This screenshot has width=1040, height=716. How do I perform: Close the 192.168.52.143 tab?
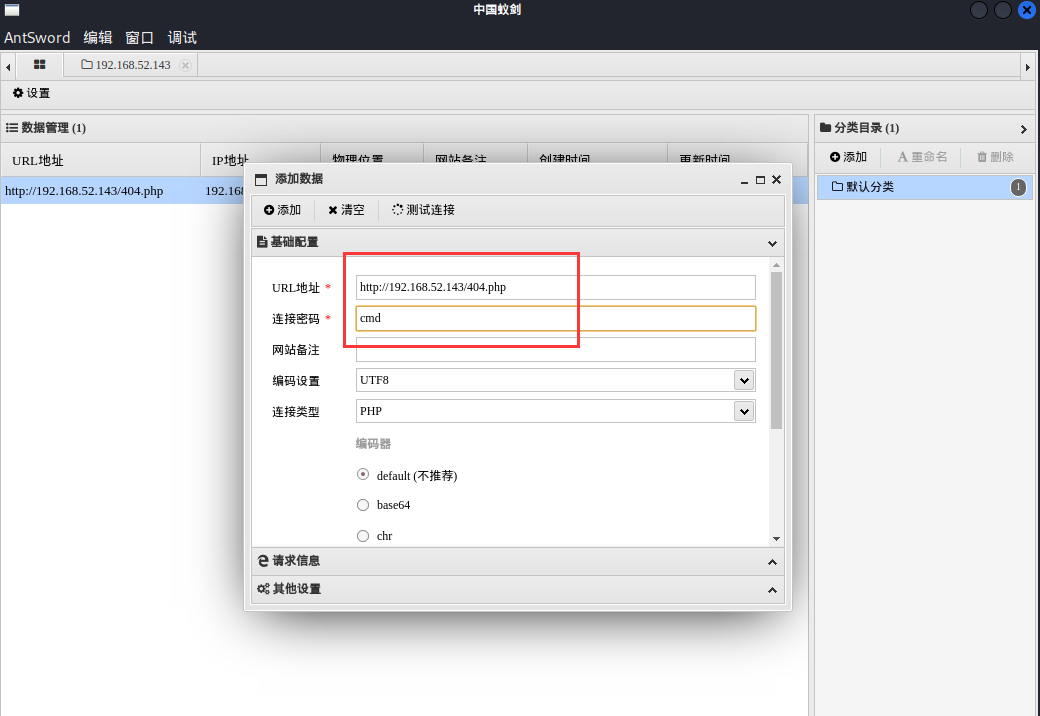[186, 65]
